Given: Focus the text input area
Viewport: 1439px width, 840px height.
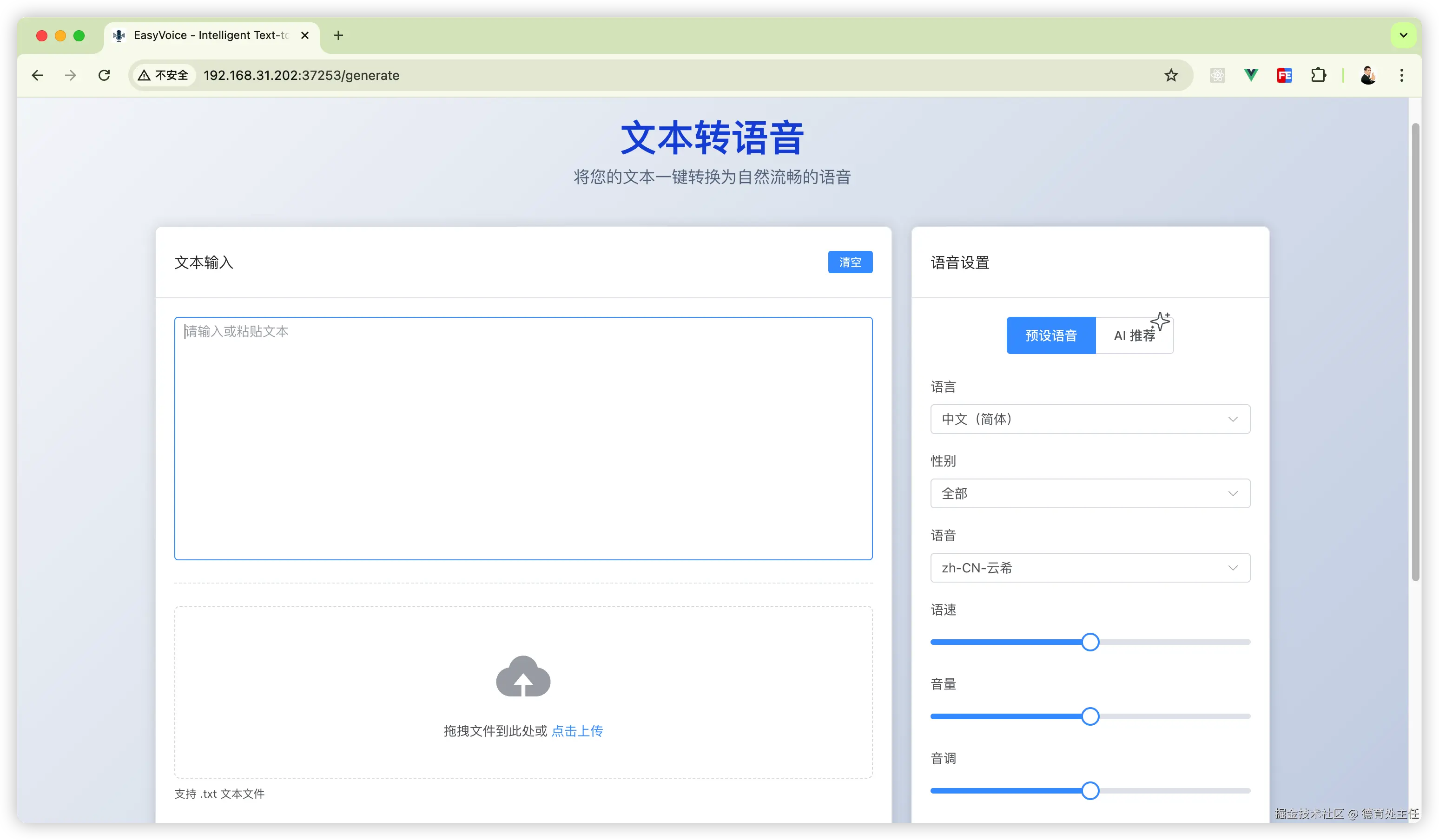Looking at the screenshot, I should click(523, 438).
